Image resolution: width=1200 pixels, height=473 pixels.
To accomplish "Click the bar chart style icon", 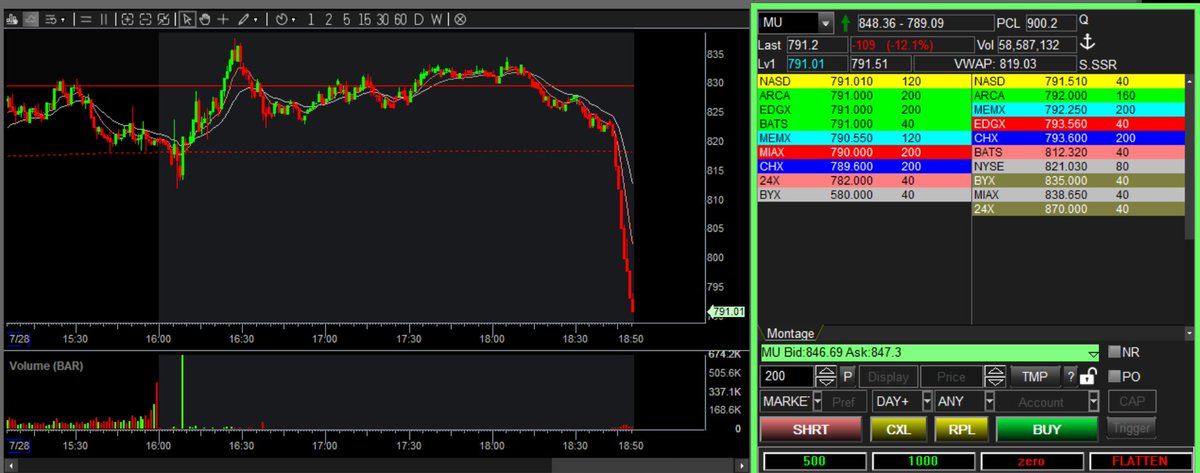I will point(12,19).
